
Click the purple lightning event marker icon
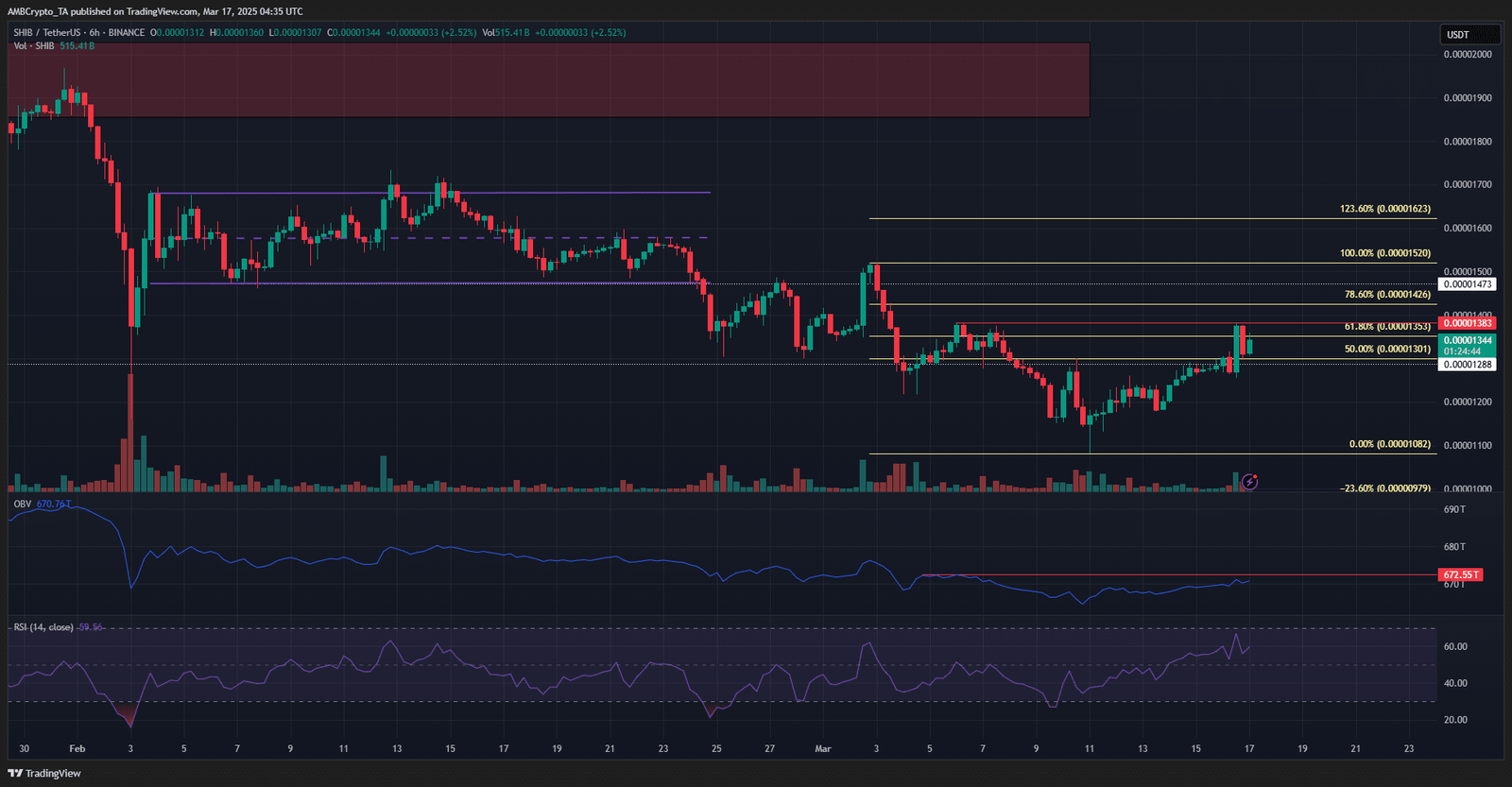click(1249, 482)
